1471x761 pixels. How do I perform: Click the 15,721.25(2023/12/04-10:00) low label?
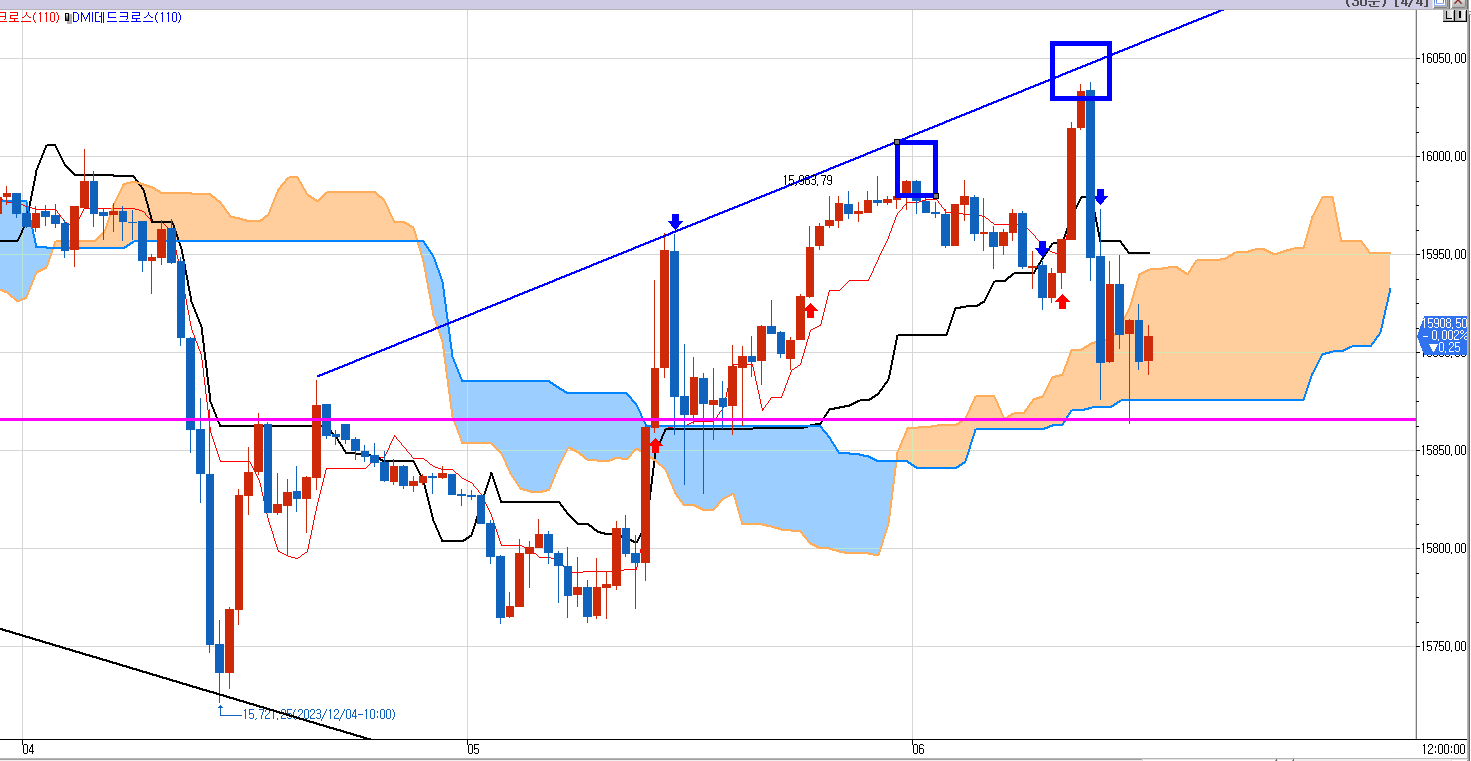point(320,714)
